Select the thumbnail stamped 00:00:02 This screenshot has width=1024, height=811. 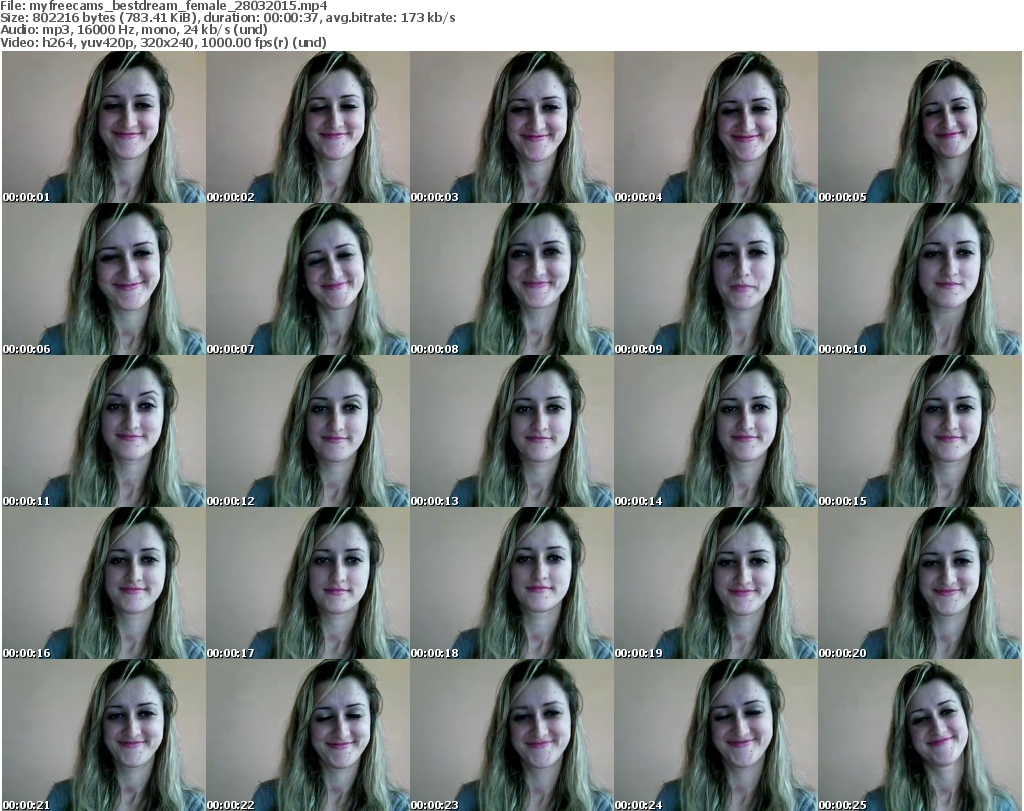click(x=308, y=127)
